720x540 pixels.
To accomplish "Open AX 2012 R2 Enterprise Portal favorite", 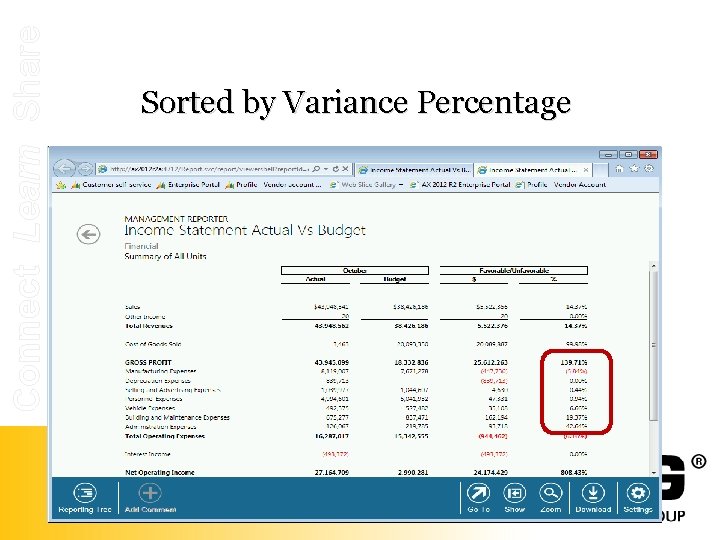I will 460,185.
